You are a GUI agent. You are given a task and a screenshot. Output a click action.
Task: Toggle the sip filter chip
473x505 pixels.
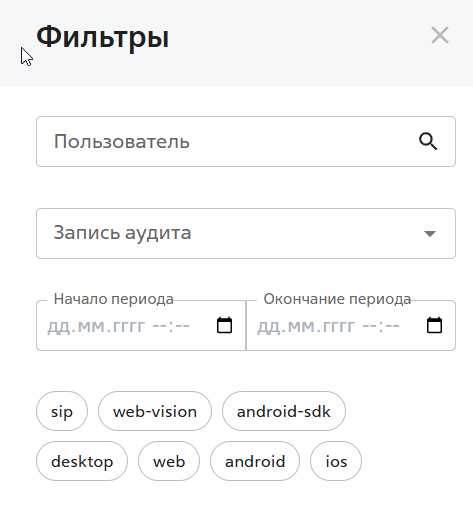pos(62,411)
